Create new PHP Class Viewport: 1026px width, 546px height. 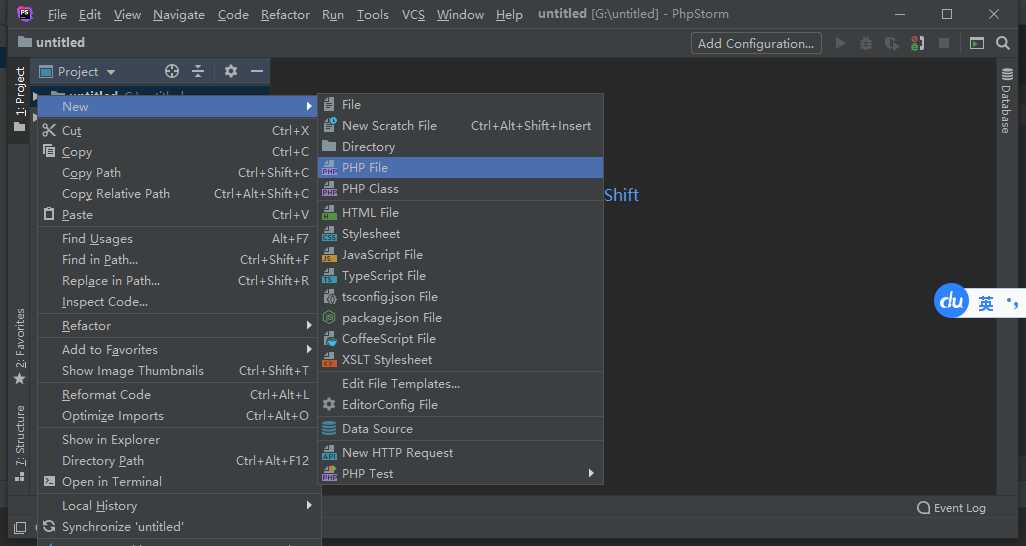pos(461,189)
